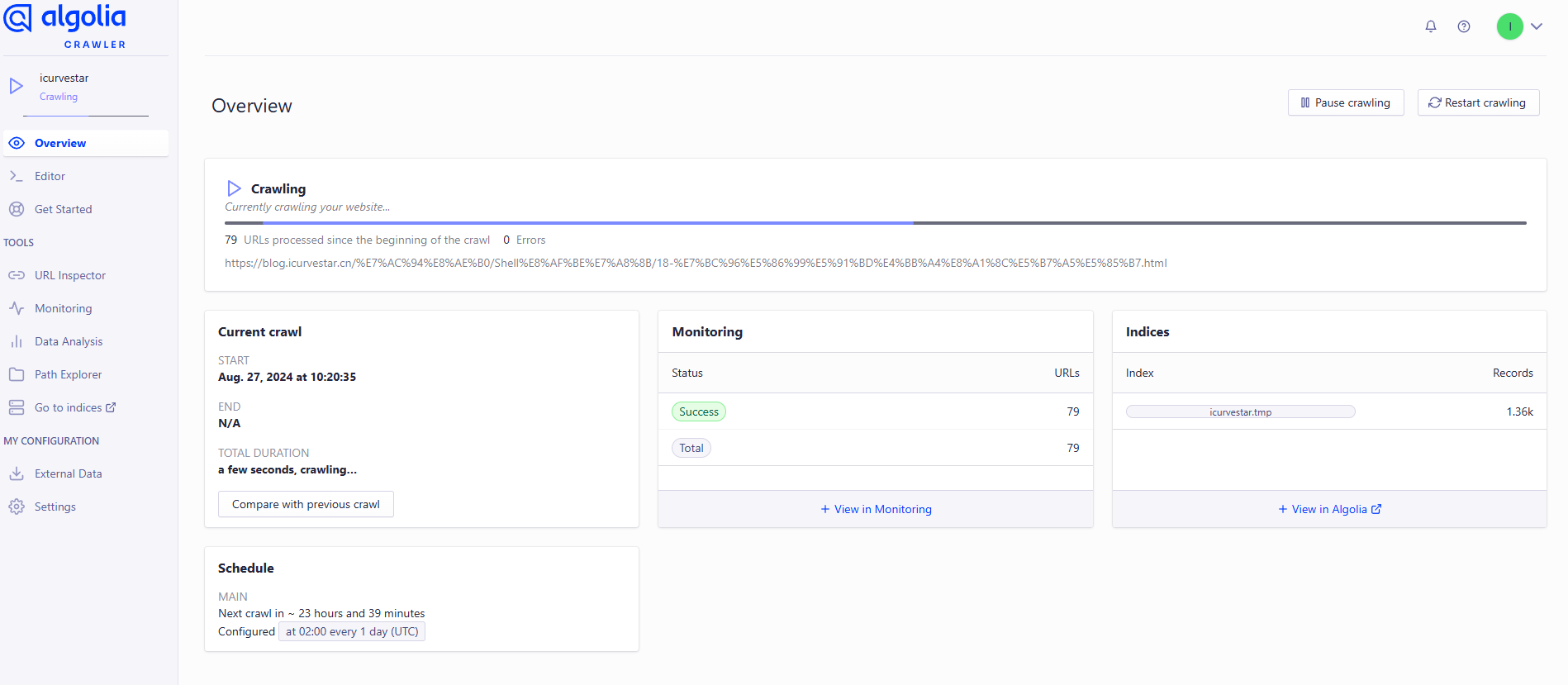
Task: Click the notifications bell icon
Action: tap(1431, 26)
